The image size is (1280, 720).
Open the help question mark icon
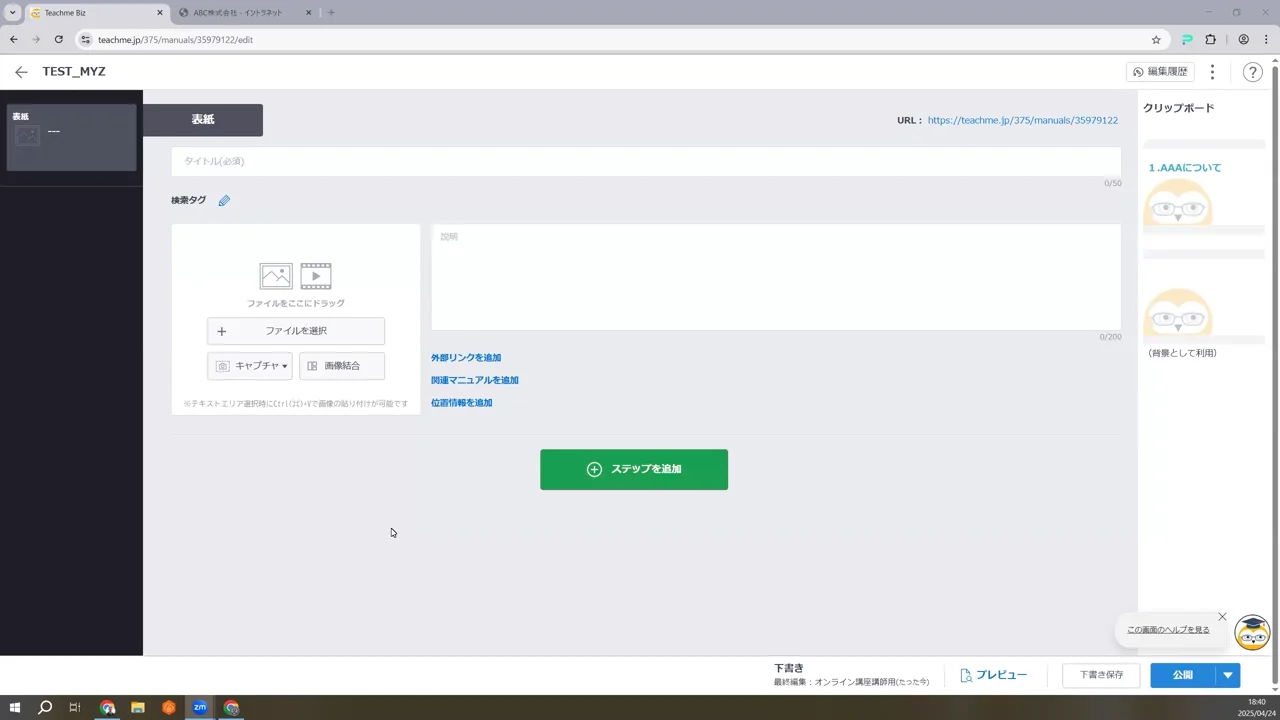coord(1252,72)
